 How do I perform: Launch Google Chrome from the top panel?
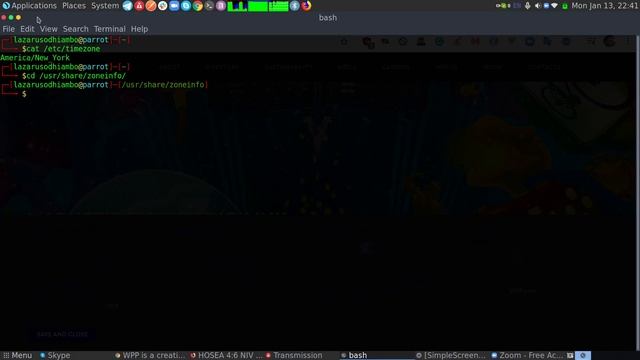tap(198, 6)
